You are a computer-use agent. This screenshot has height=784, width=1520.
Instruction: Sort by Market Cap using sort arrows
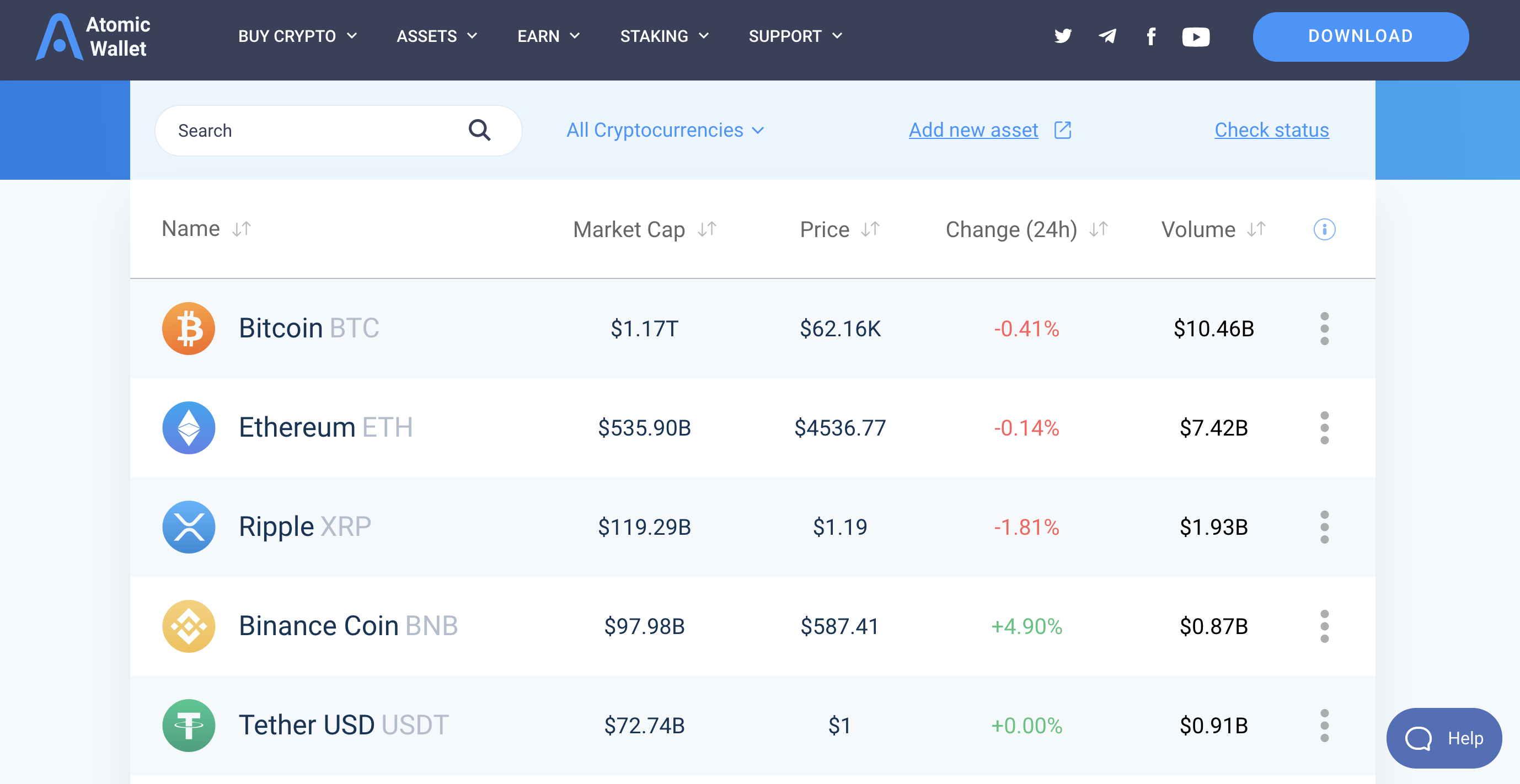[x=707, y=229]
